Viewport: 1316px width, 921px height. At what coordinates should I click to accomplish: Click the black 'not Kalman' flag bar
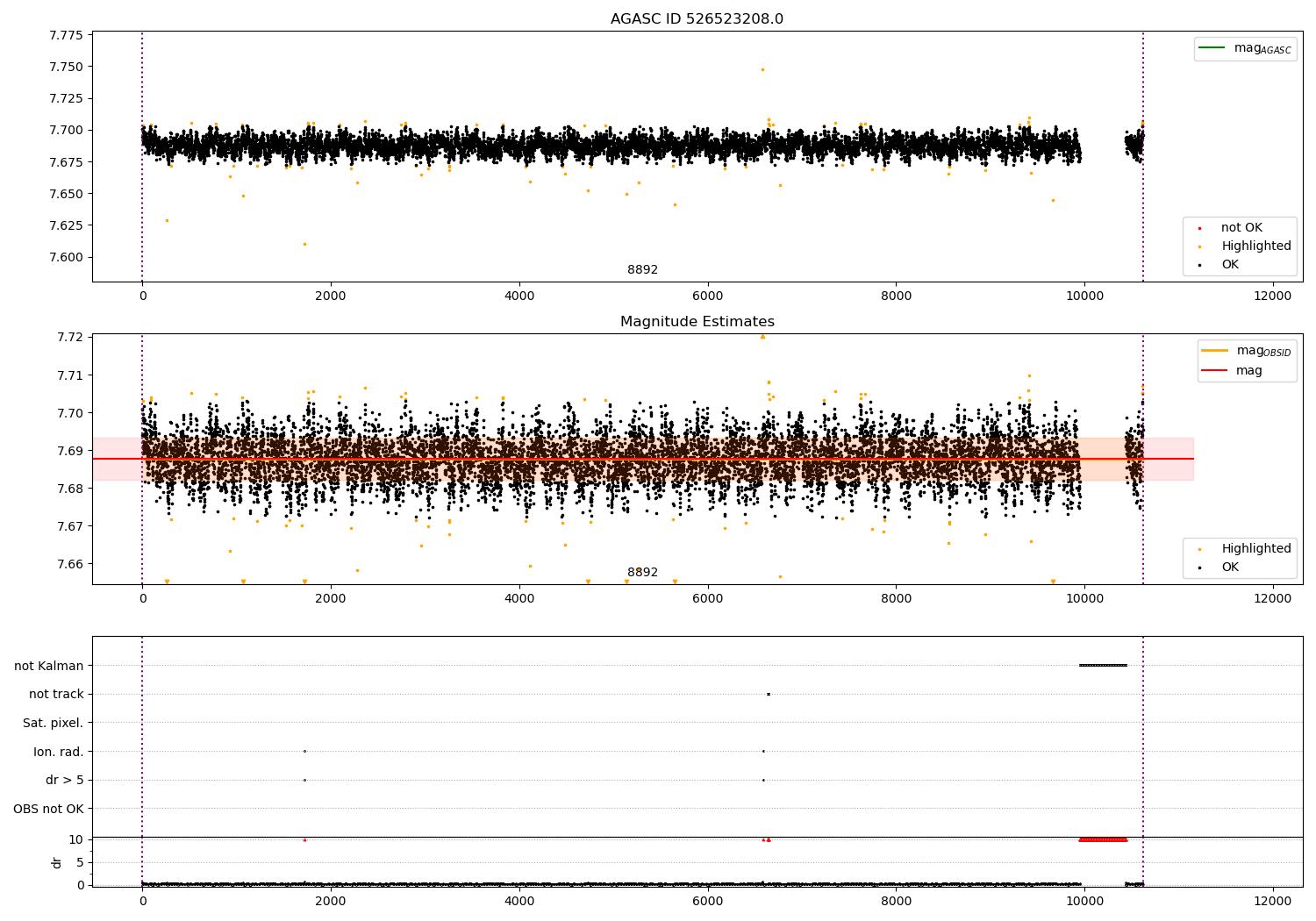1103,665
